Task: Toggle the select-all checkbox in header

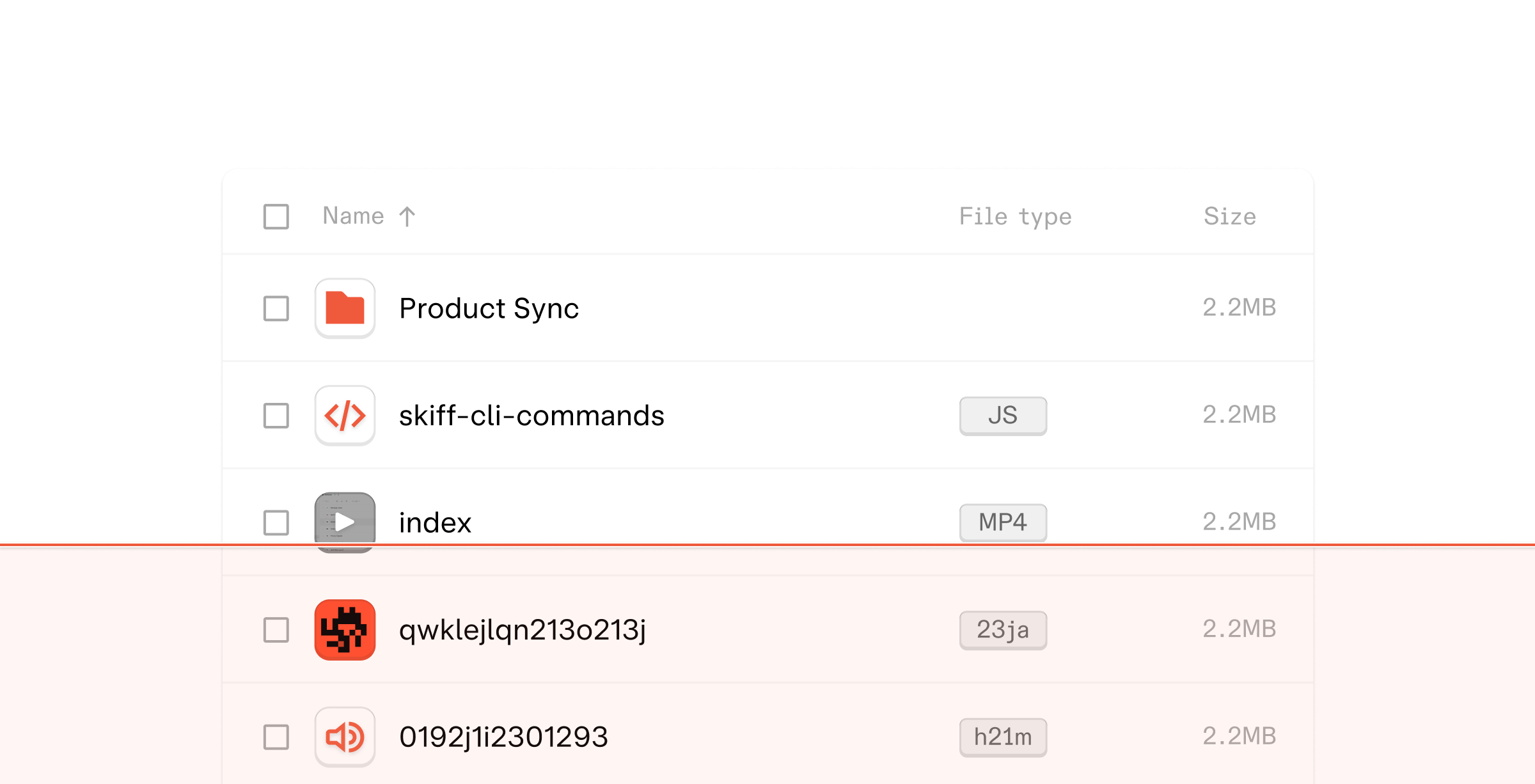Action: (276, 217)
